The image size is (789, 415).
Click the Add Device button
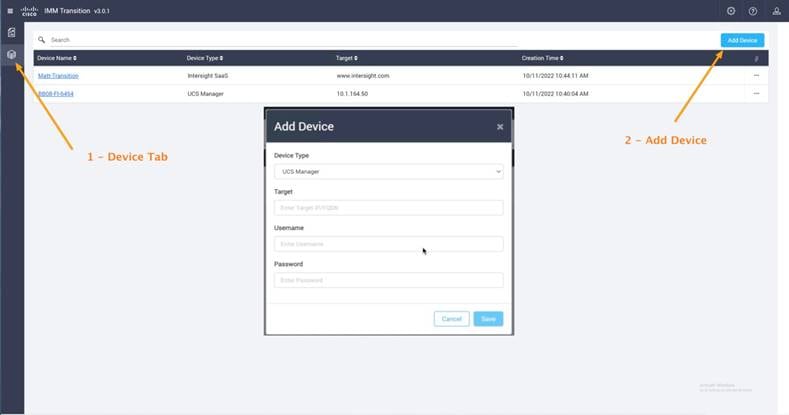click(742, 40)
